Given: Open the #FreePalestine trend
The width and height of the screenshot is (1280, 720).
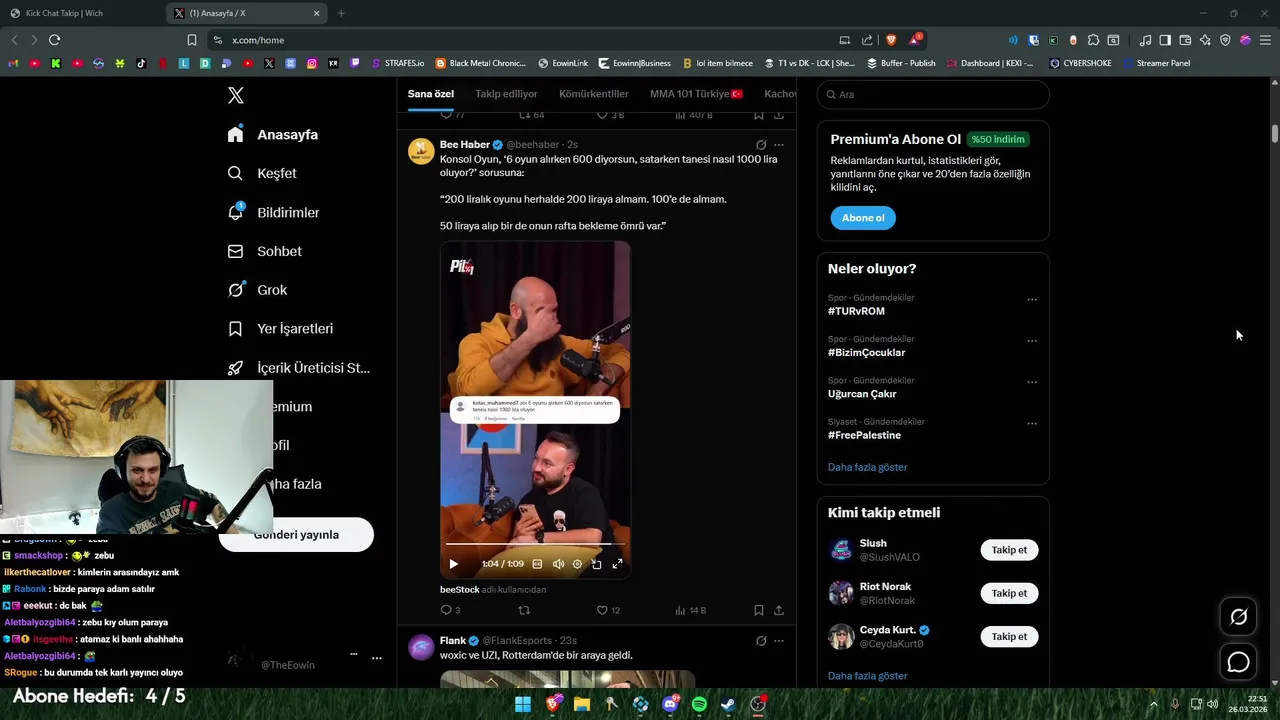Looking at the screenshot, I should coord(864,435).
